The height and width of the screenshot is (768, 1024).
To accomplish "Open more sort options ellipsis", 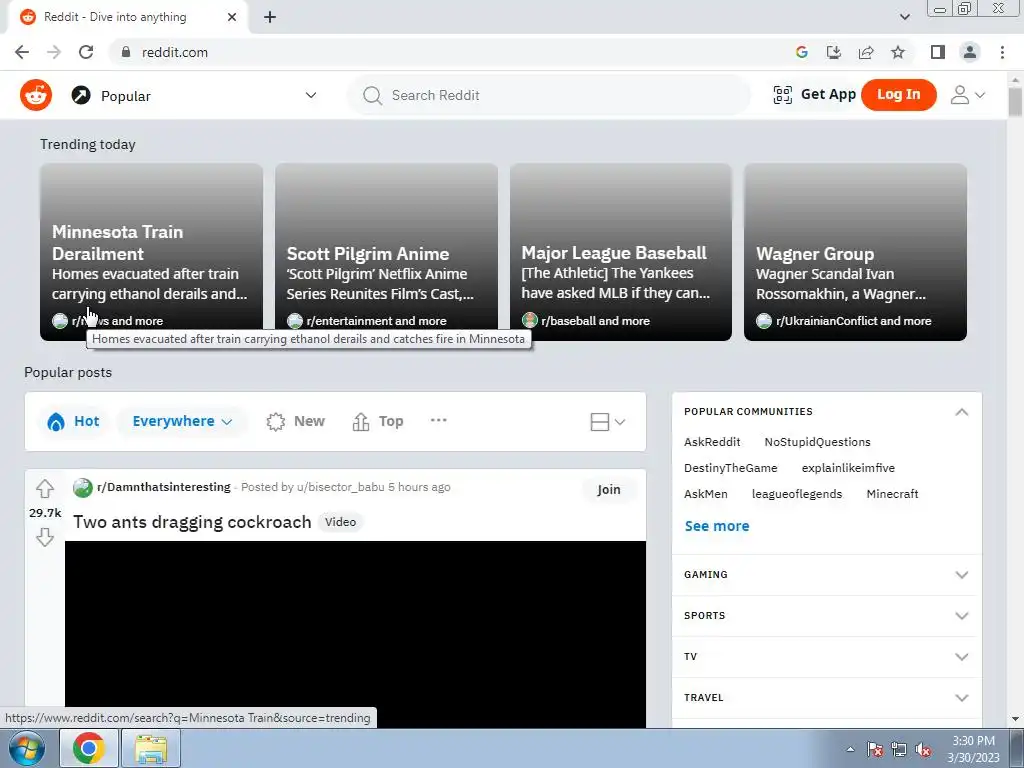I will [x=439, y=420].
